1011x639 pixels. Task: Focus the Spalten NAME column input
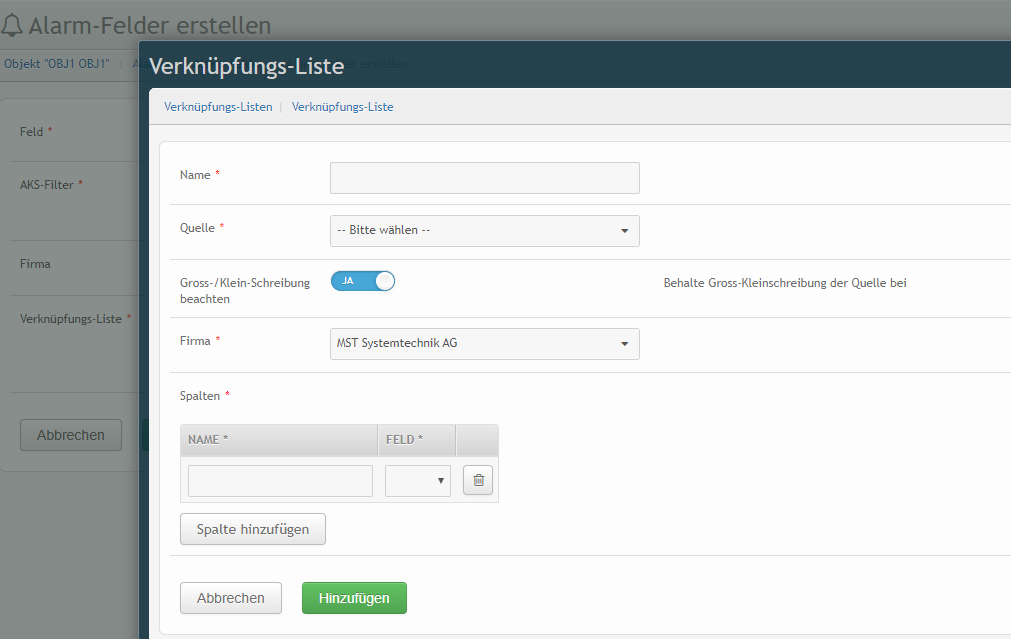pyautogui.click(x=280, y=481)
